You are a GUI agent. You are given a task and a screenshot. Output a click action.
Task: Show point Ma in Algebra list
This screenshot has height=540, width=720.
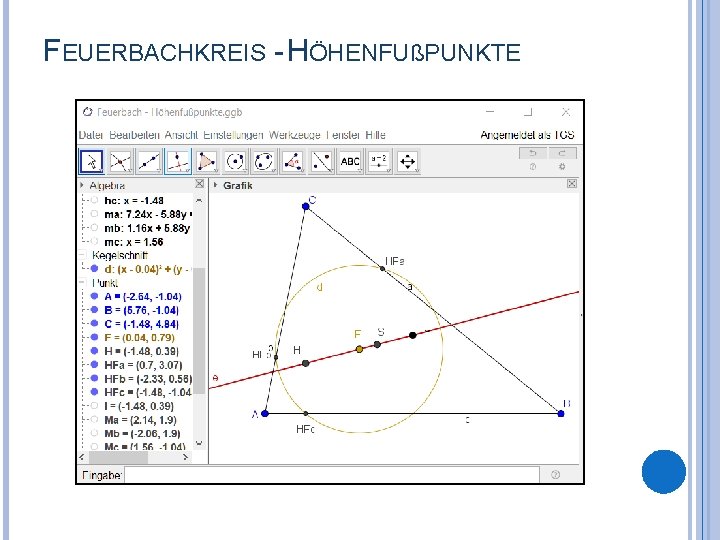tap(94, 419)
